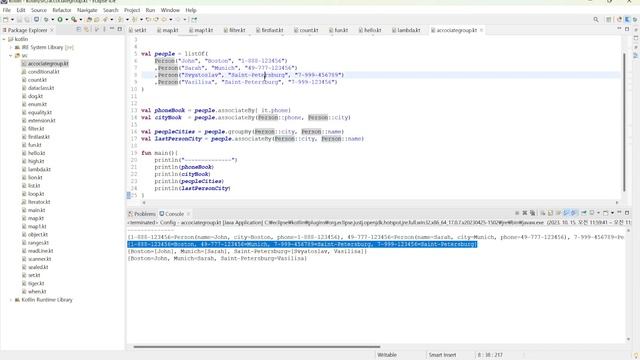
Task: Expand the JRE System Library node
Action: point(11,47)
